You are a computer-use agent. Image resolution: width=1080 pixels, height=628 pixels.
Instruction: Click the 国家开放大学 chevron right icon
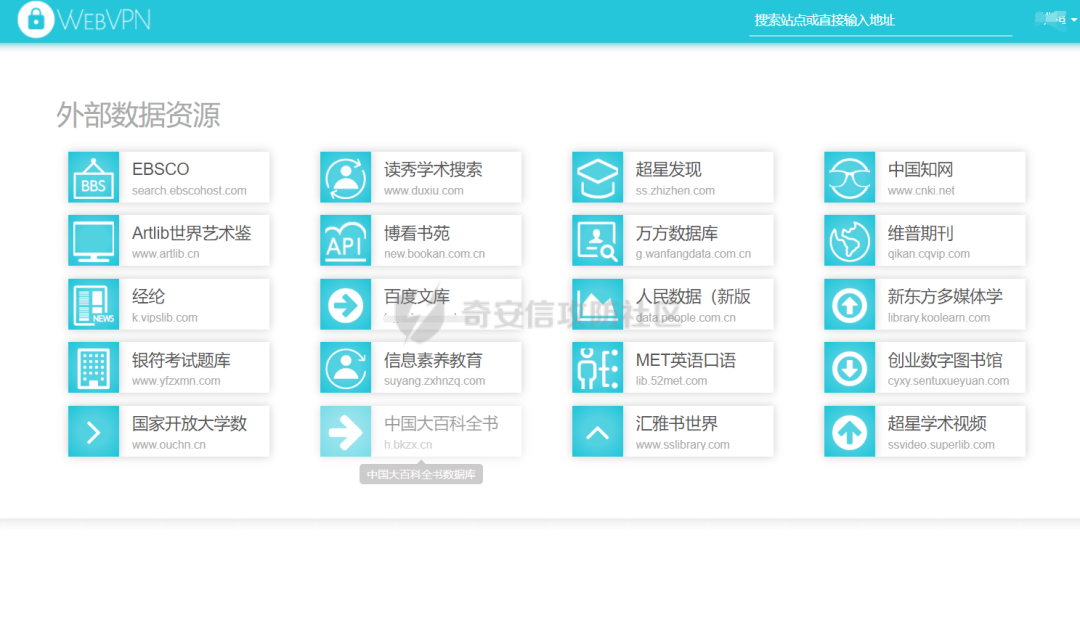pyautogui.click(x=94, y=432)
